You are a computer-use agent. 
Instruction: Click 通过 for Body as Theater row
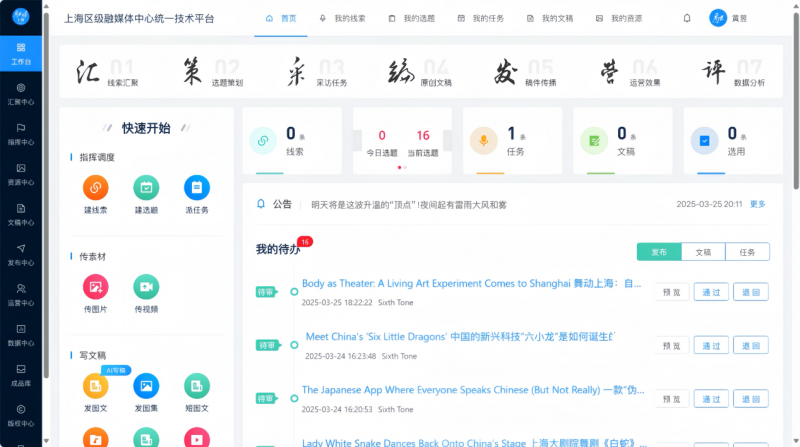711,292
